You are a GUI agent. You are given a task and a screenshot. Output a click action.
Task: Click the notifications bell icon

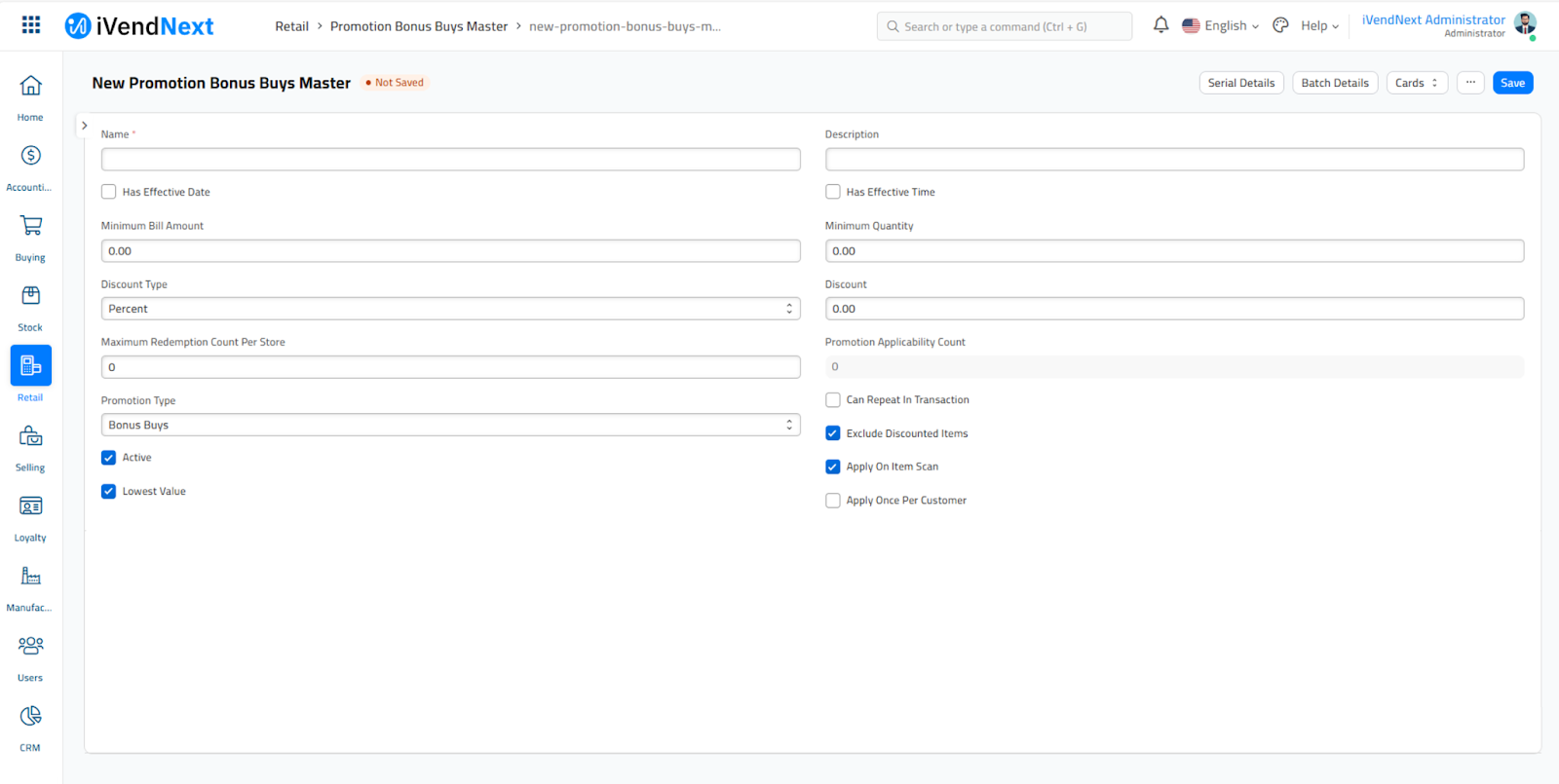(x=1160, y=25)
